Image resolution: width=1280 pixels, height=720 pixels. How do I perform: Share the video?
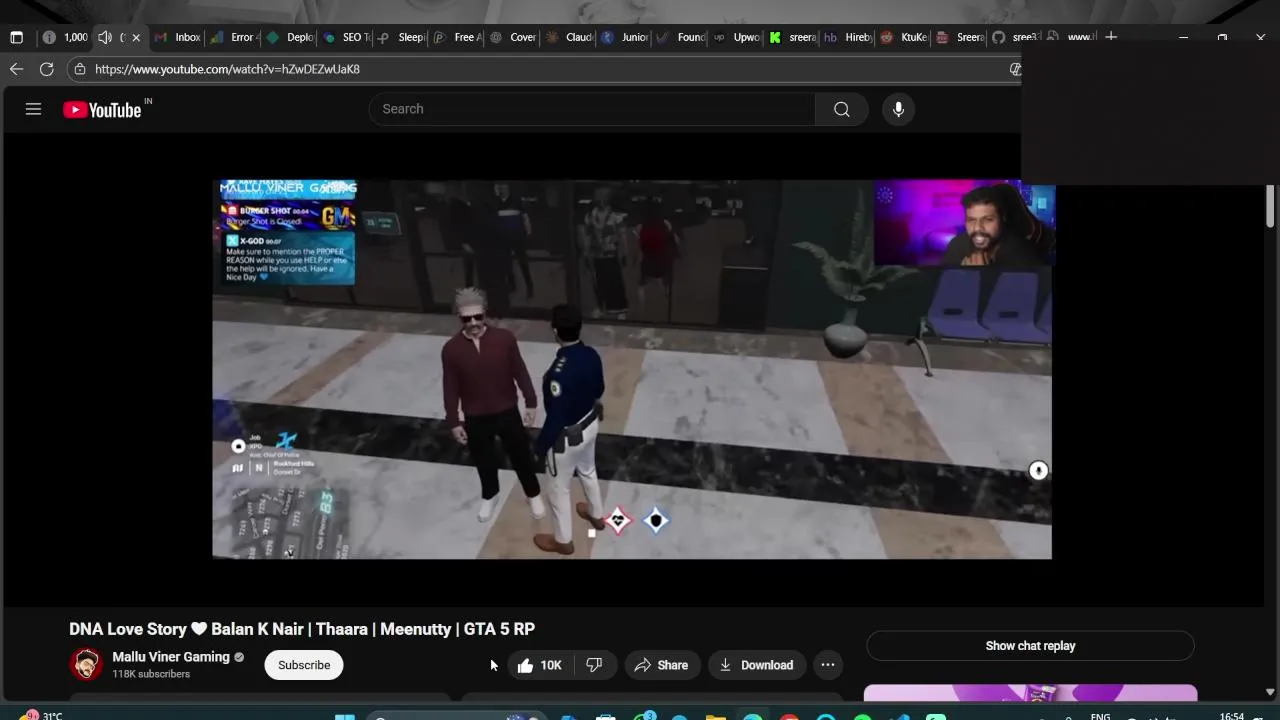pos(661,665)
